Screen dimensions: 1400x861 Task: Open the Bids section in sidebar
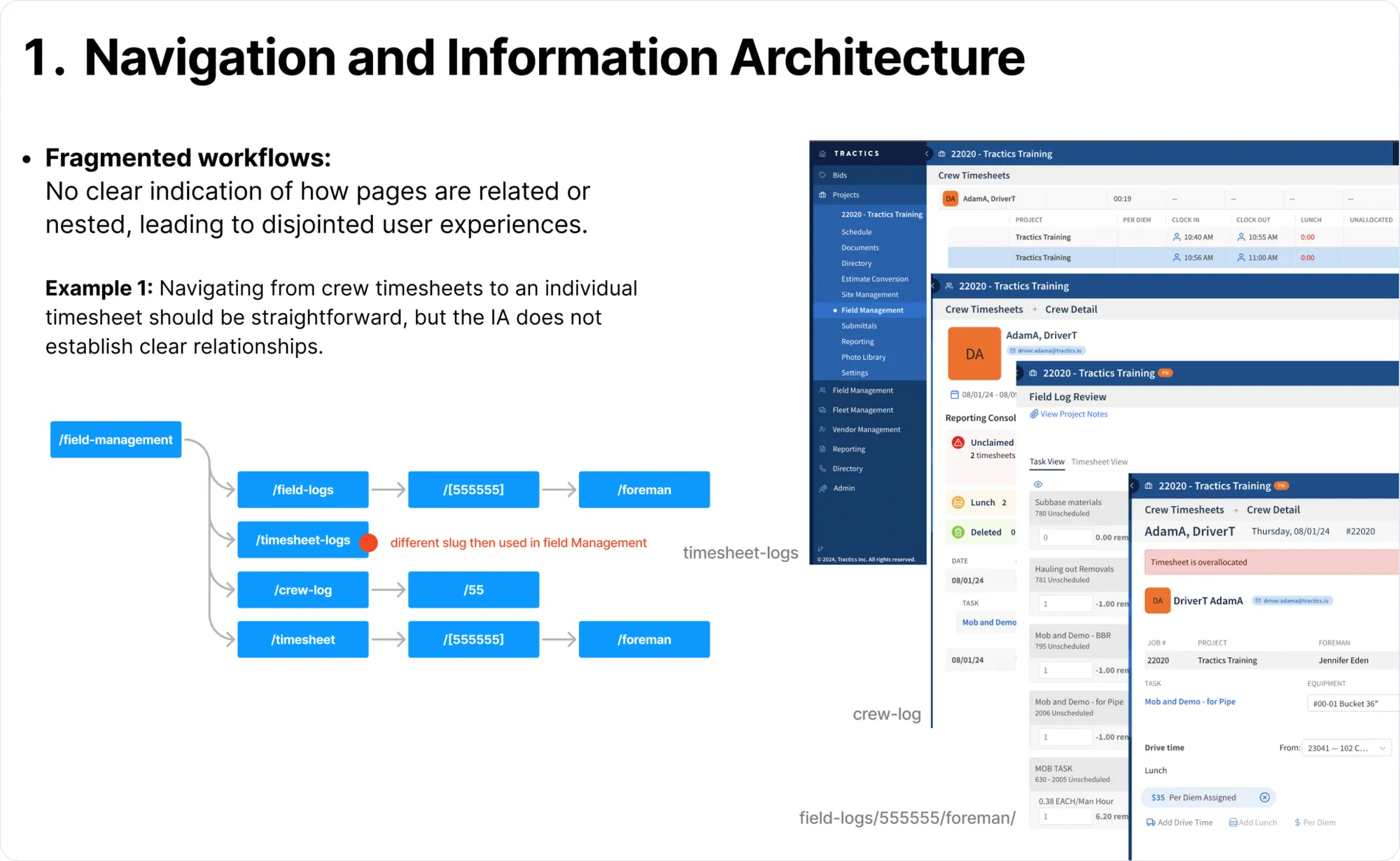coord(839,175)
